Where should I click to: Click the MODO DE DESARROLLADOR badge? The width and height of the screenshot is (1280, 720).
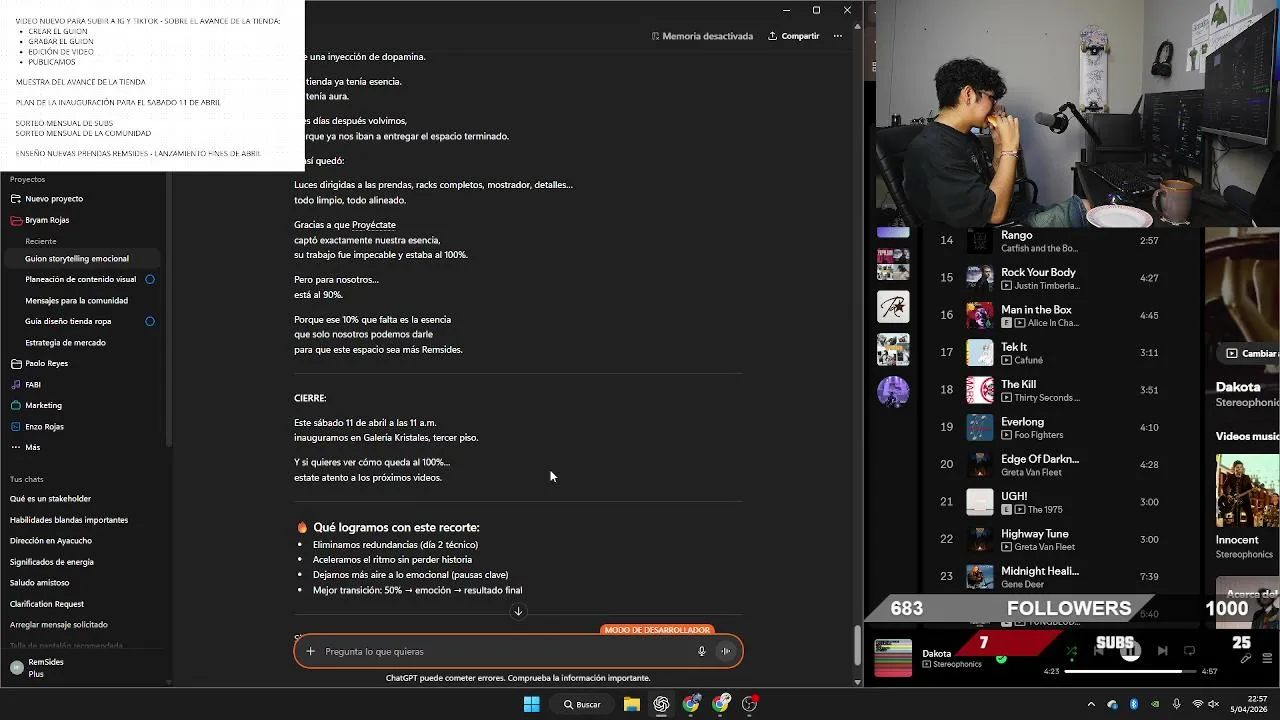point(657,630)
